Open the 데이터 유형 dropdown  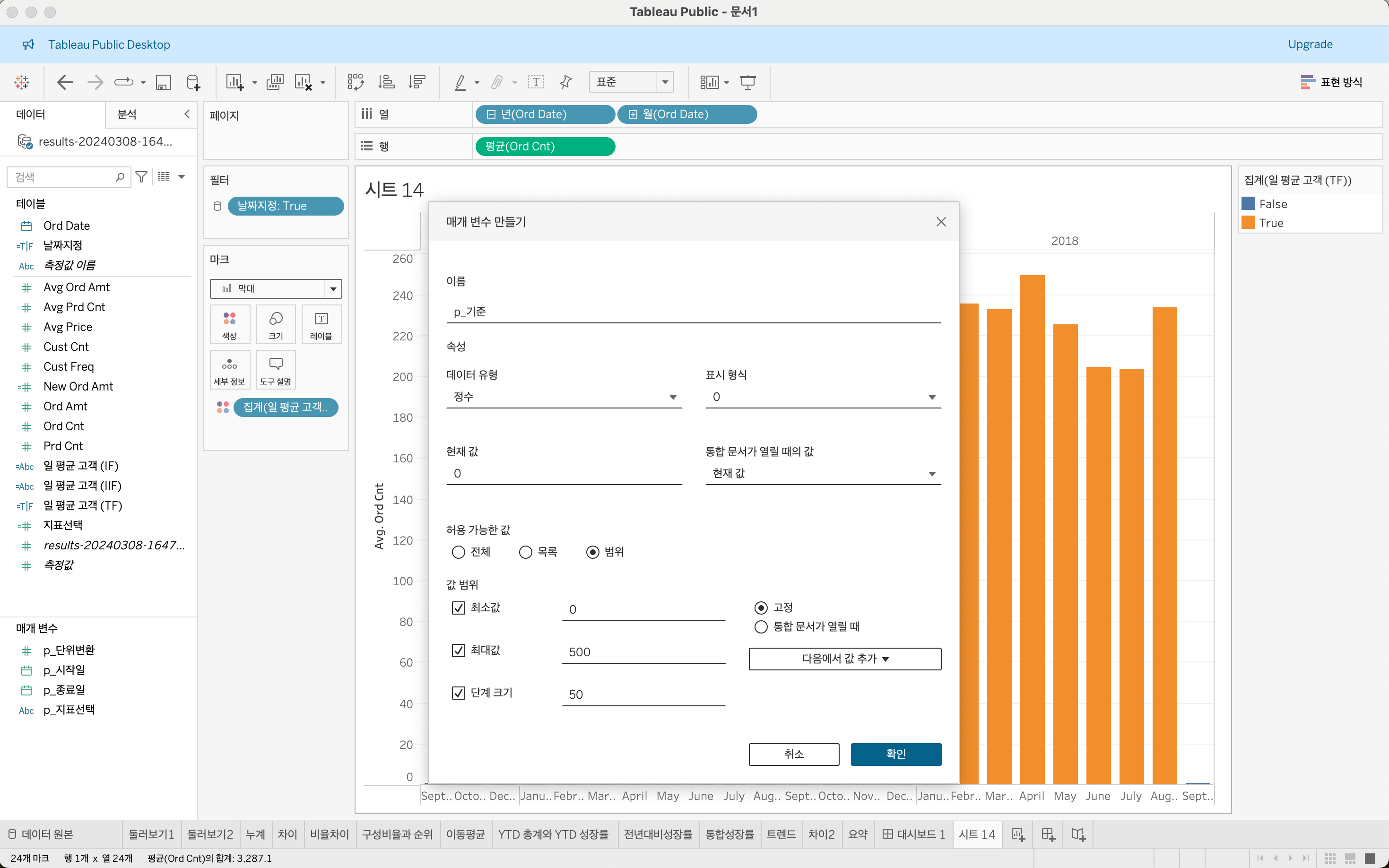[x=564, y=397]
